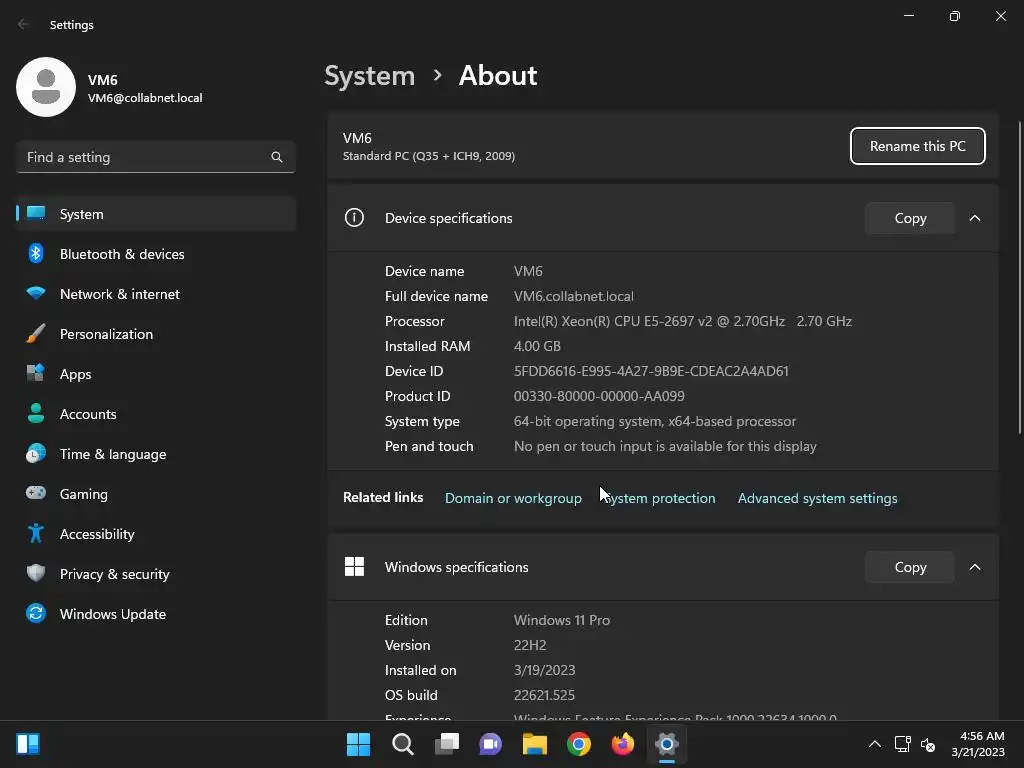
Task: Open the Chat app on taskbar
Action: coord(490,744)
